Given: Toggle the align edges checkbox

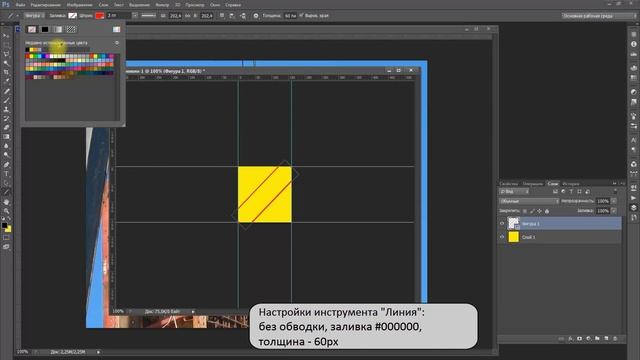Looking at the screenshot, I should pos(302,16).
